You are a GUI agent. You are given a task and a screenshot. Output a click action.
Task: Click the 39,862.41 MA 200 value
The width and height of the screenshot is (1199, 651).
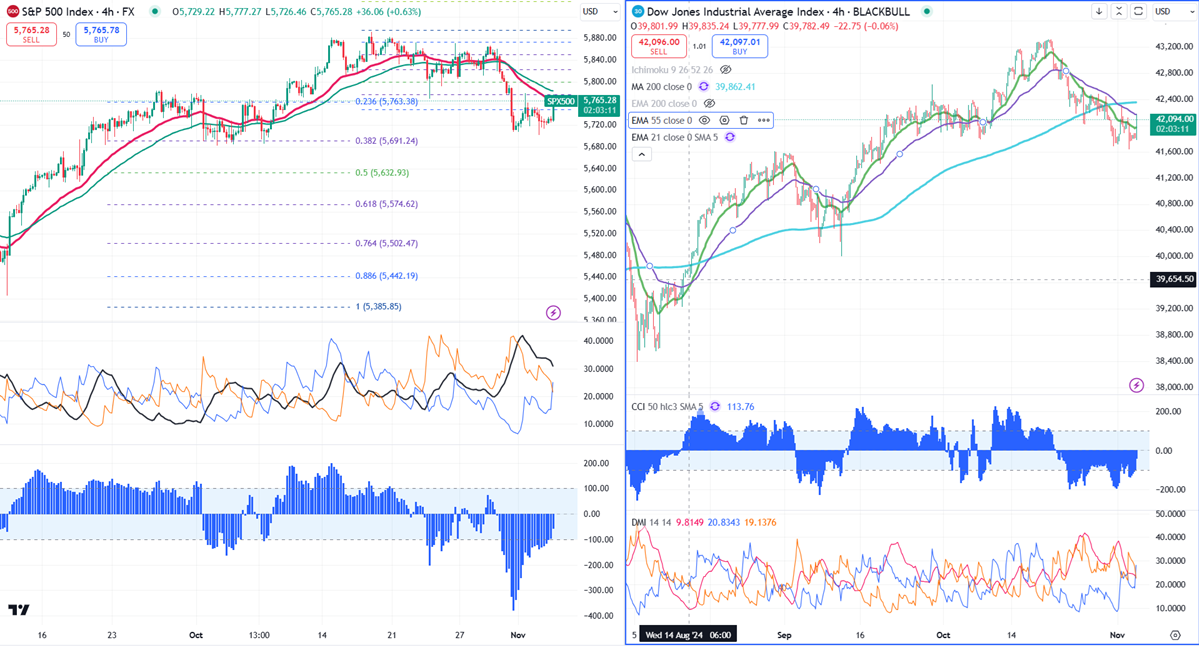(735, 86)
